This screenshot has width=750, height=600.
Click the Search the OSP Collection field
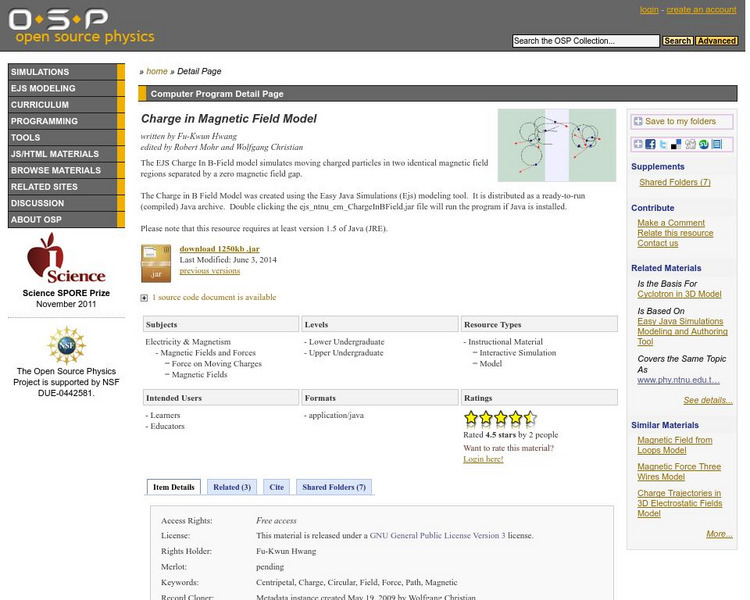pos(585,41)
